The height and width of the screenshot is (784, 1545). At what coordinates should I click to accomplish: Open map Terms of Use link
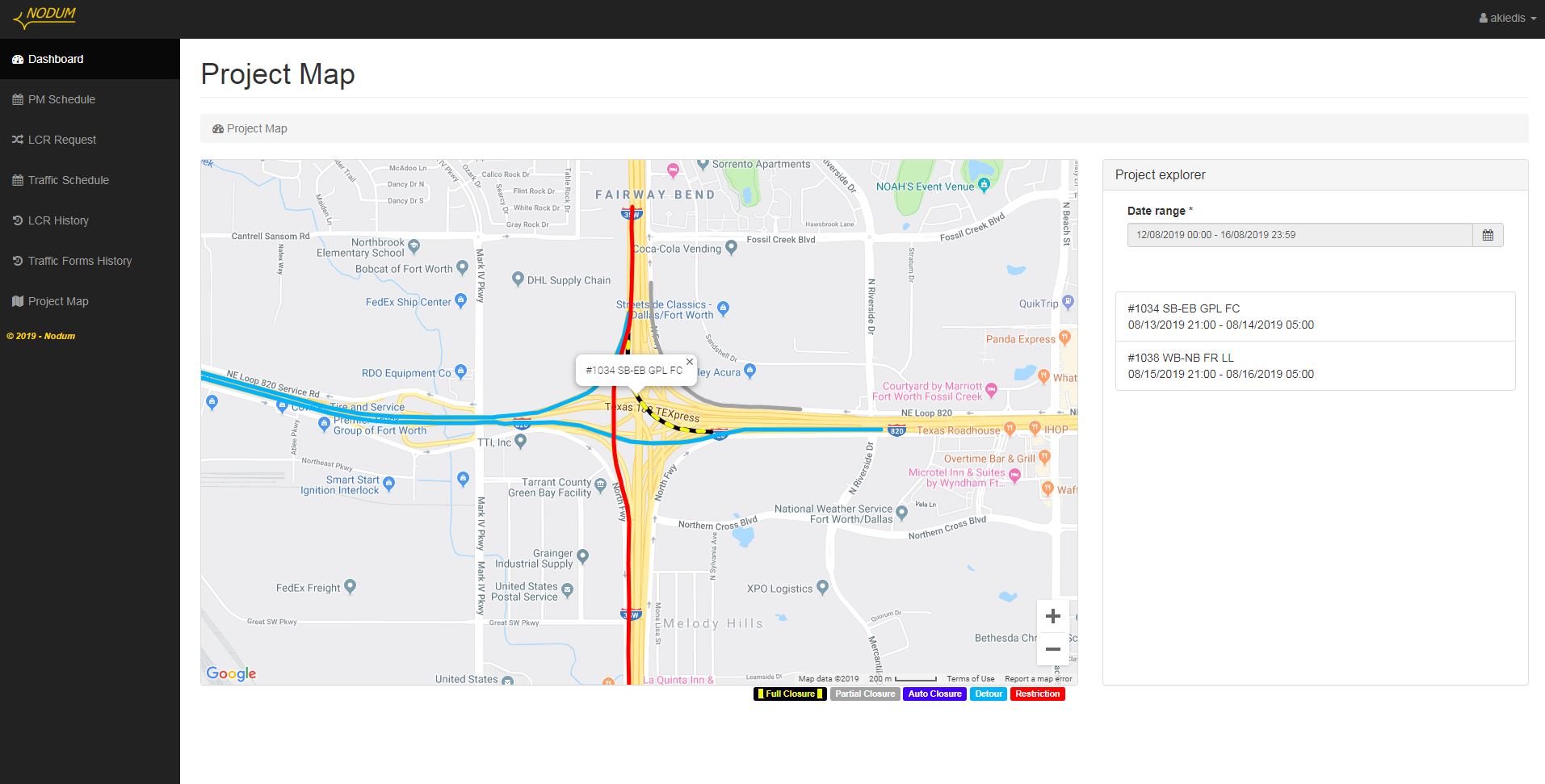click(971, 679)
